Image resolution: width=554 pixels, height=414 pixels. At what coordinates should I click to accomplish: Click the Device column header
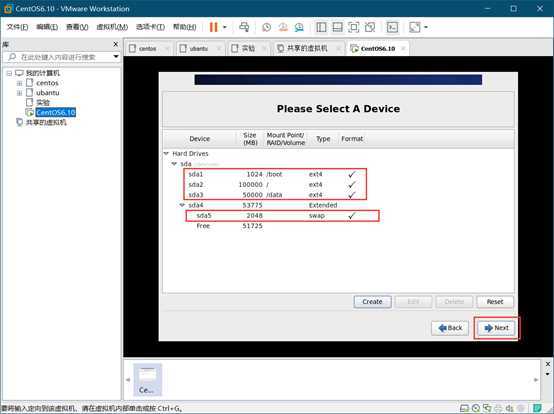200,139
